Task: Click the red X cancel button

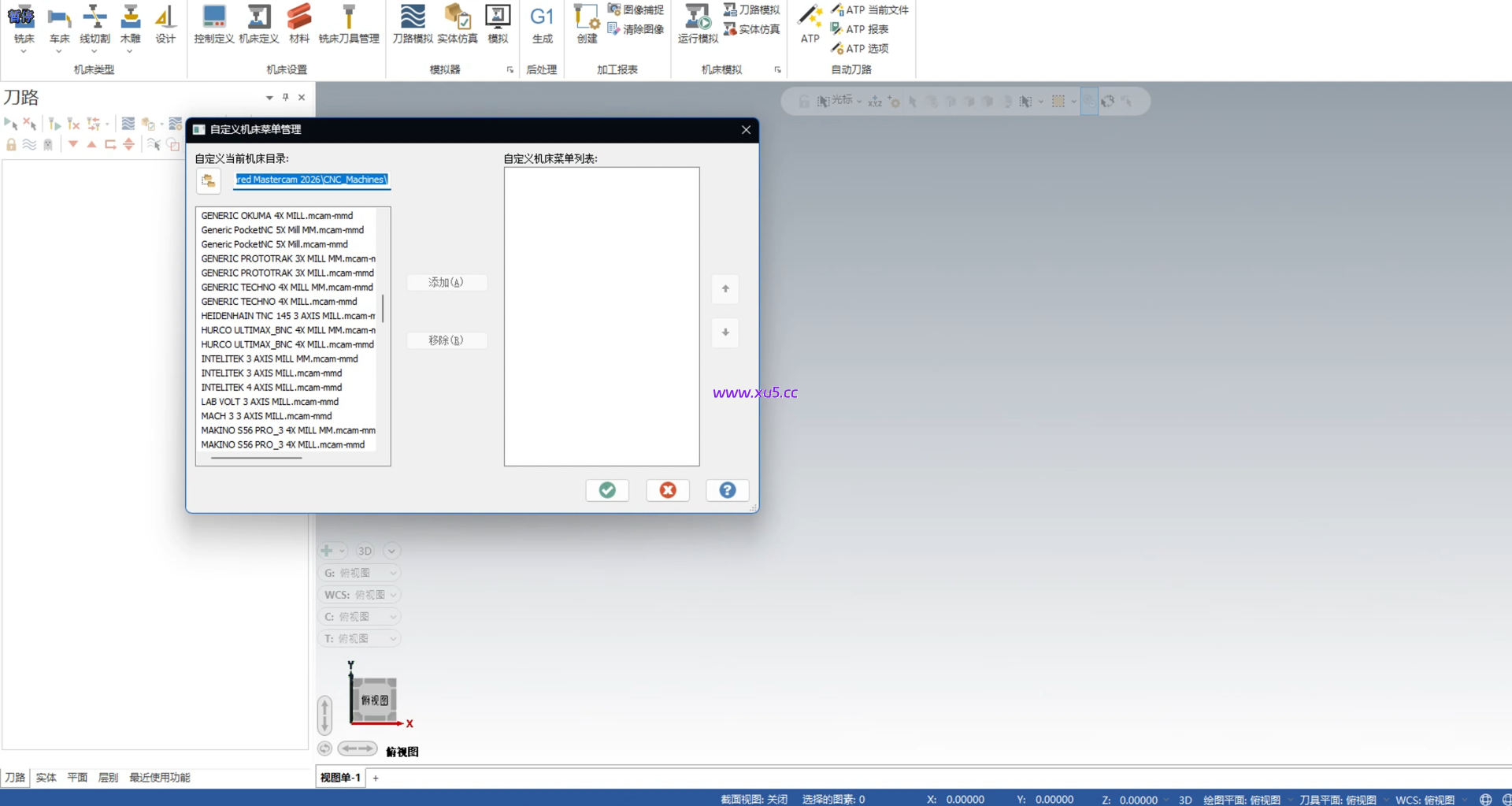Action: tap(668, 490)
